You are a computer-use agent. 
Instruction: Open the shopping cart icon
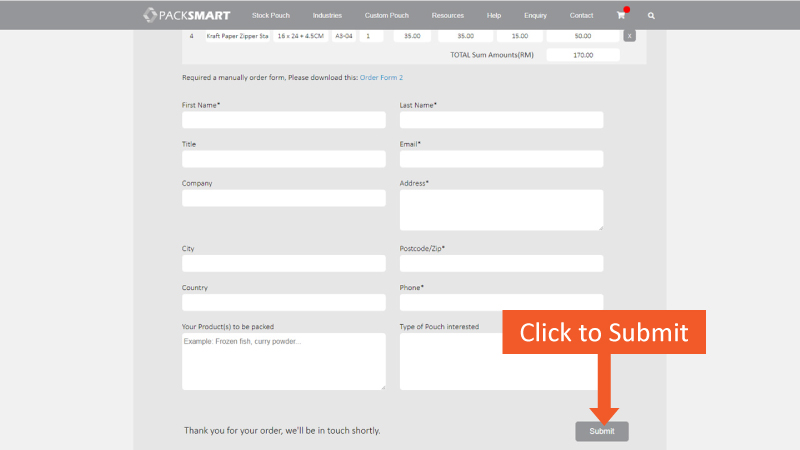pos(621,16)
